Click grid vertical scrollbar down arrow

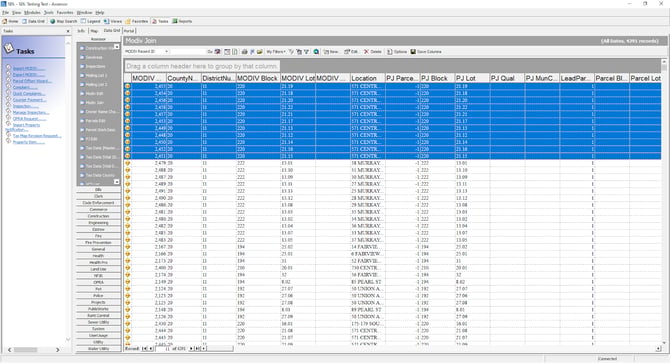664,342
